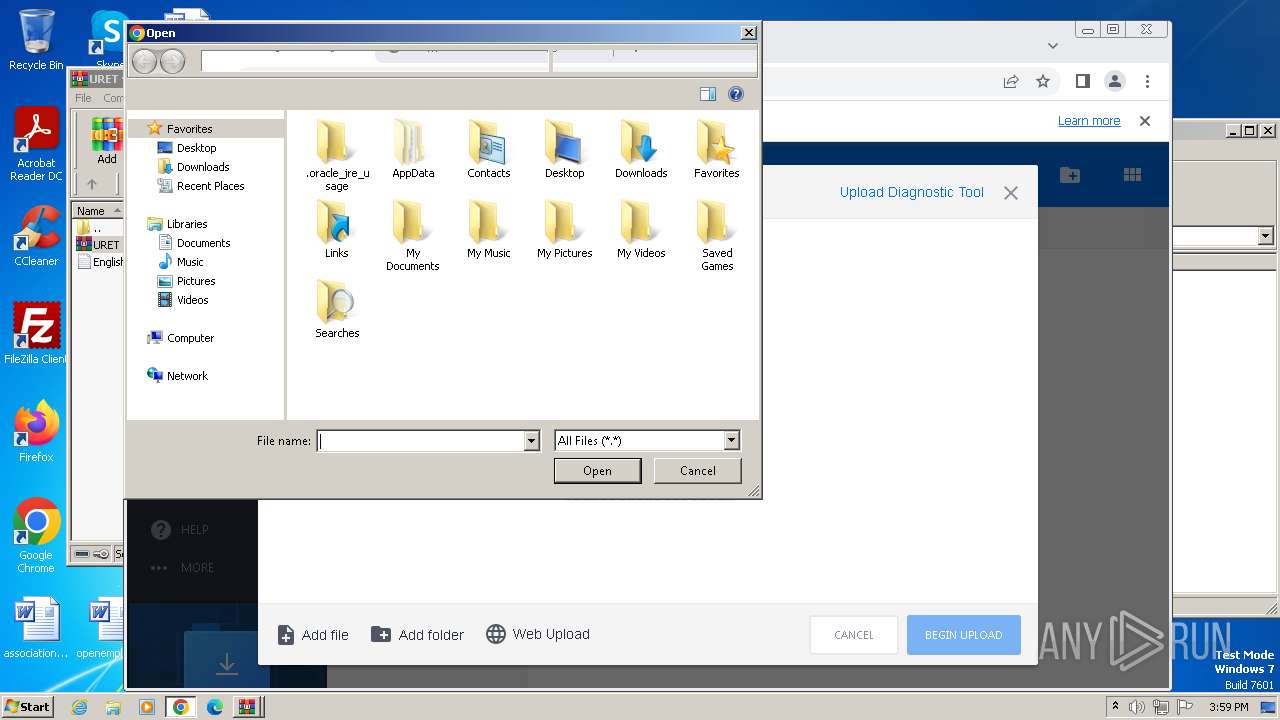Close the Upload Diagnostic Tool panel
The width and height of the screenshot is (1280, 720).
coord(1011,193)
